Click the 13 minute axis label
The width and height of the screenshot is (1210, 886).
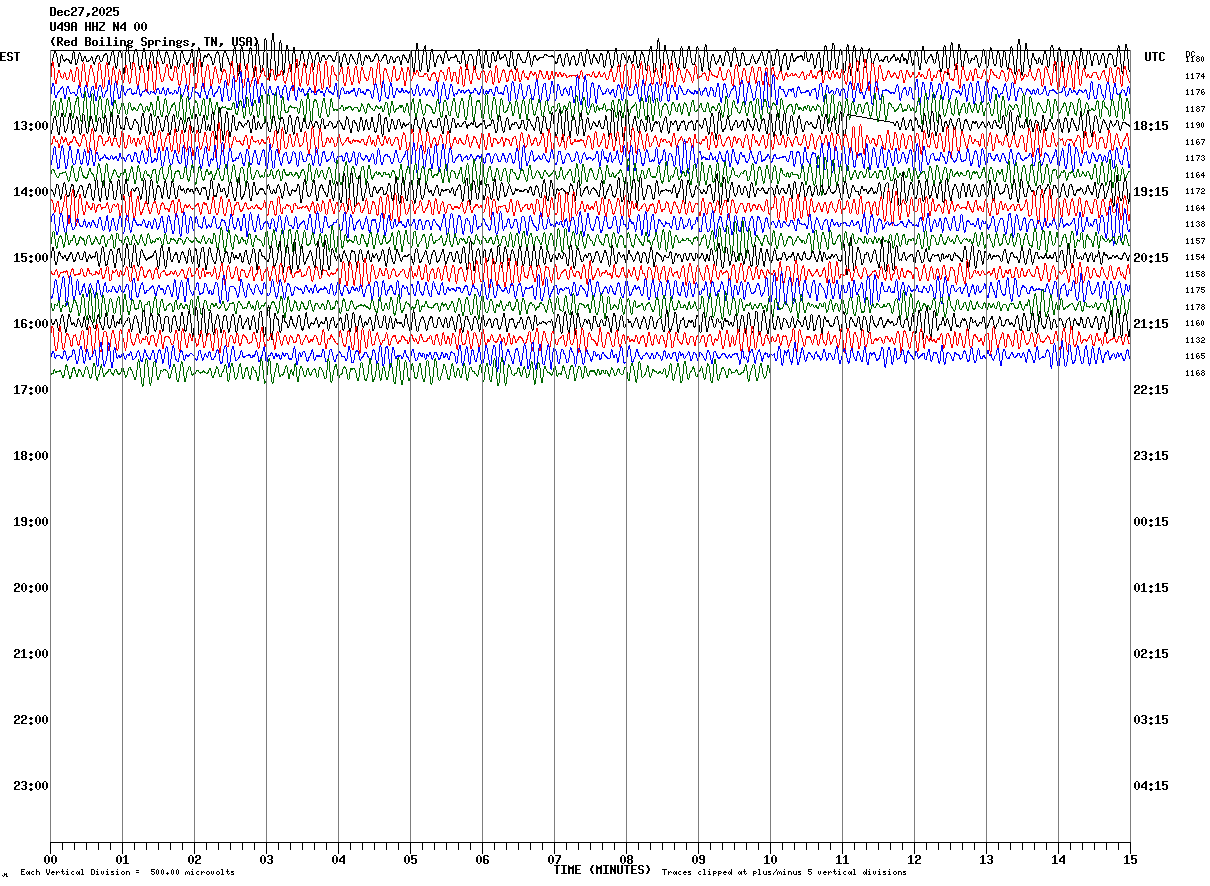point(986,859)
